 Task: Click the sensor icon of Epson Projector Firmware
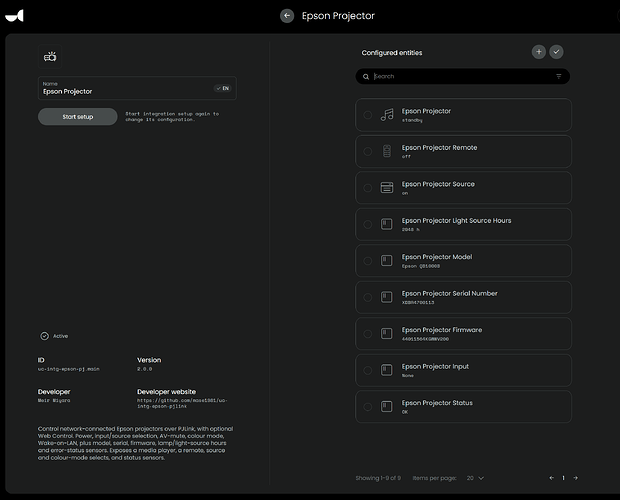tap(387, 334)
